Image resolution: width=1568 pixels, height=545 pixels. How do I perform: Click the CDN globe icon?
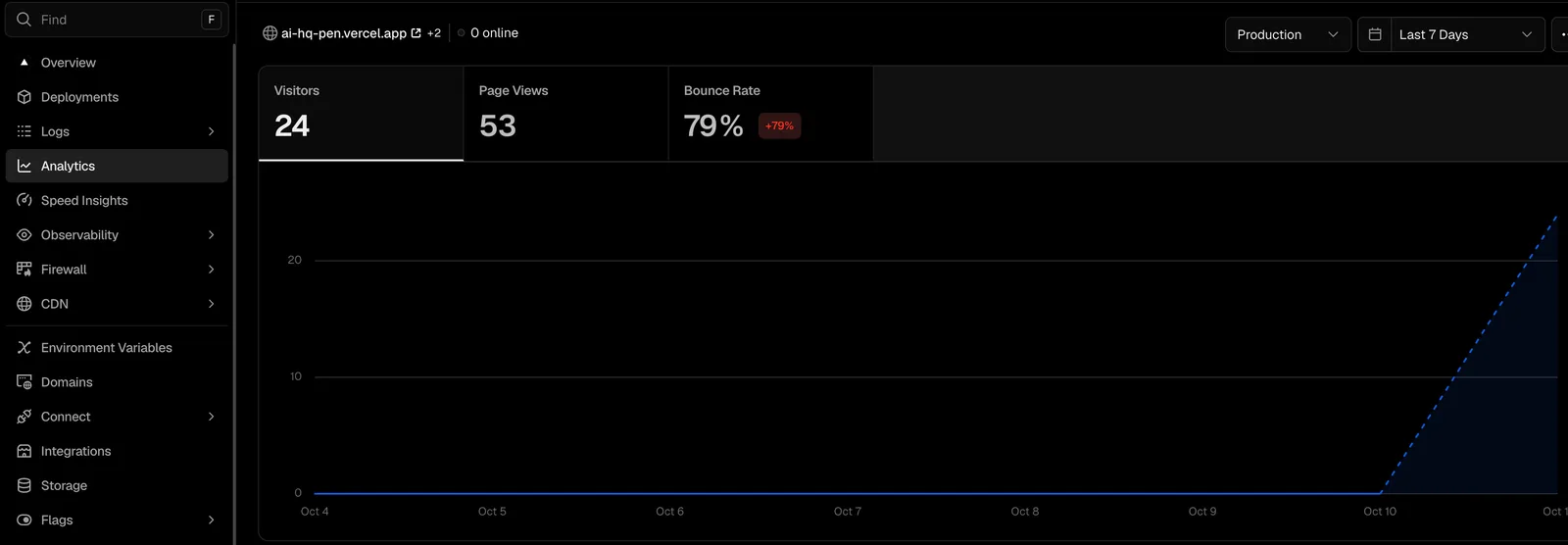click(x=24, y=304)
